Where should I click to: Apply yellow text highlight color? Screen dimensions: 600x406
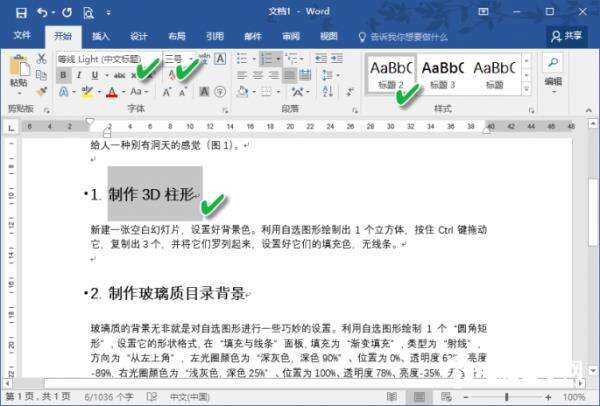pyautogui.click(x=87, y=92)
